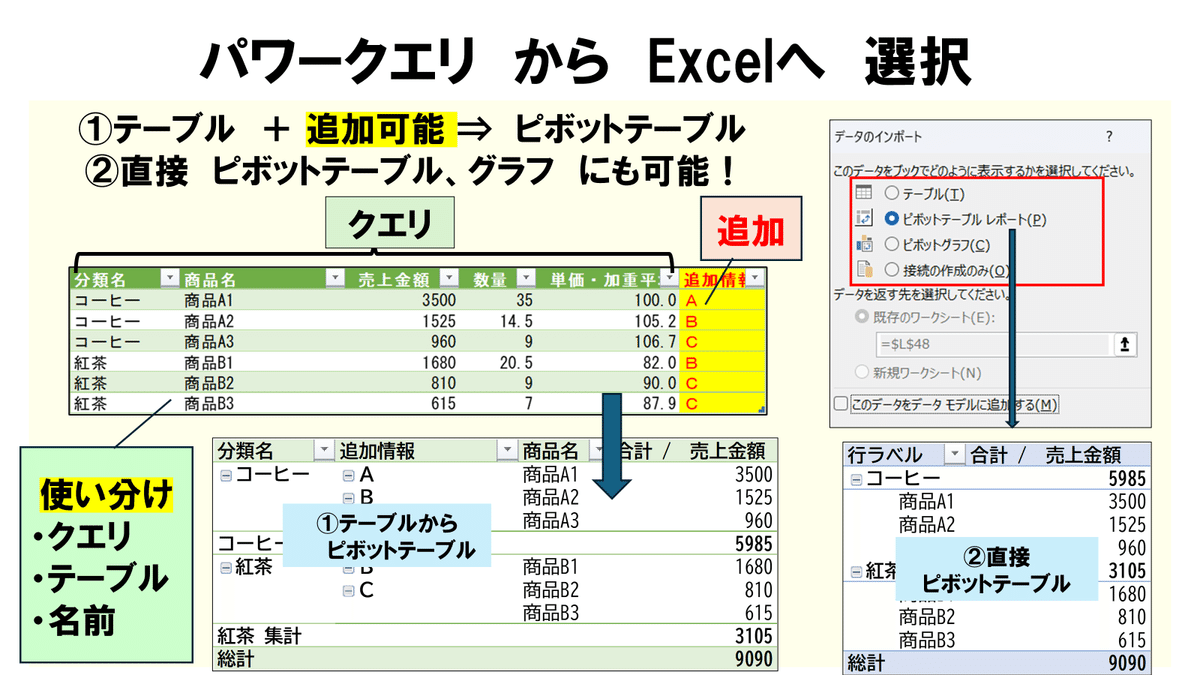The image size is (1200, 675).
Task: Open help with the ? button in データのインポート
Action: [x=1108, y=137]
